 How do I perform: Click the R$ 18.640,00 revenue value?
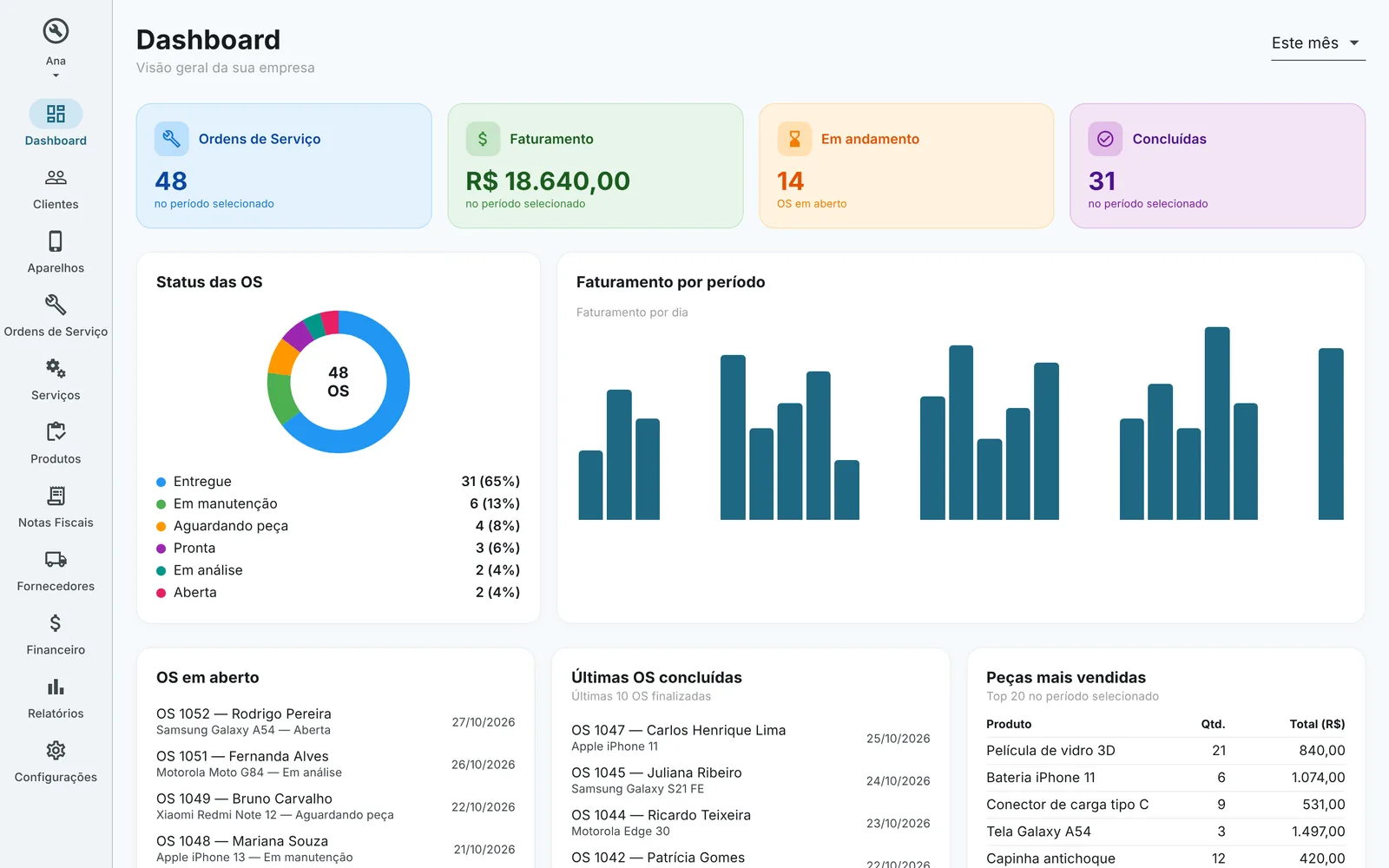[x=548, y=181]
